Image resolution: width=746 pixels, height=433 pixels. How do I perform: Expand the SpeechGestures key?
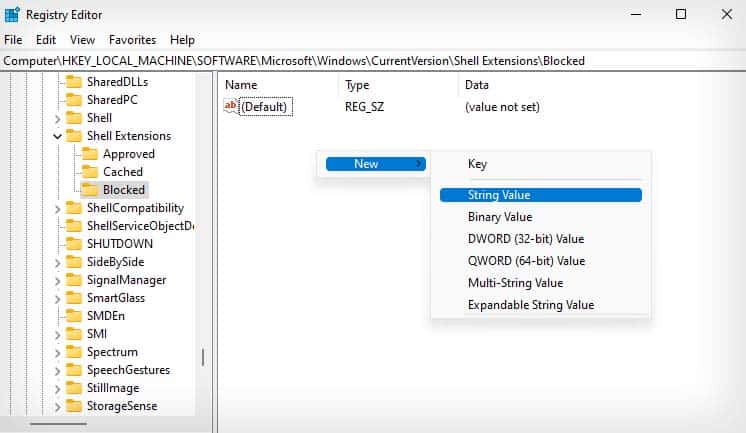(x=57, y=371)
